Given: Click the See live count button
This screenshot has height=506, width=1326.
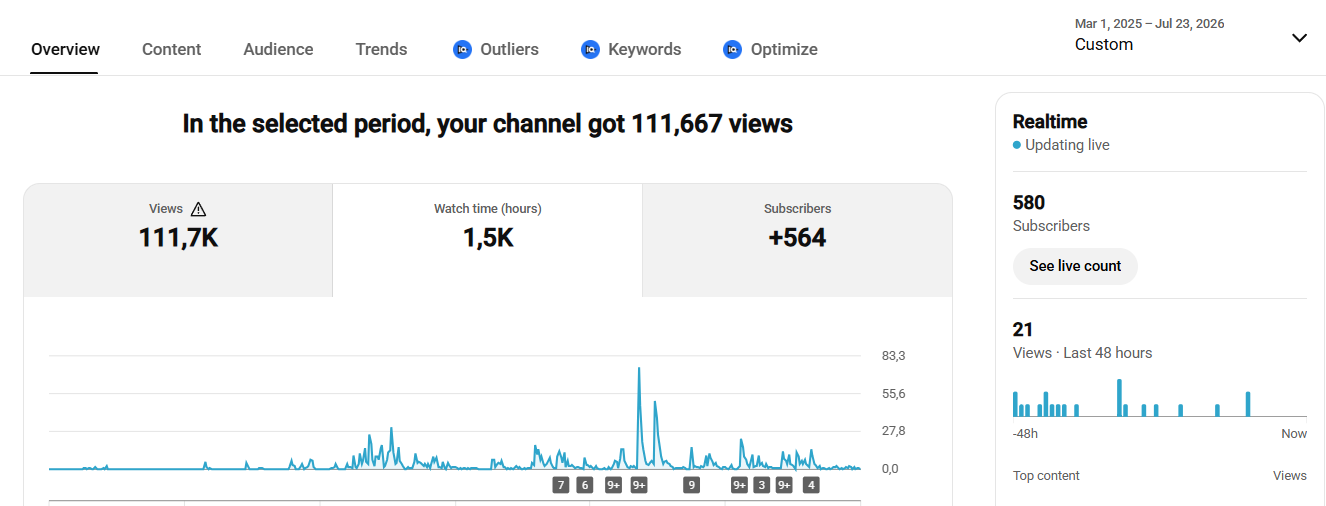Looking at the screenshot, I should click(x=1075, y=266).
